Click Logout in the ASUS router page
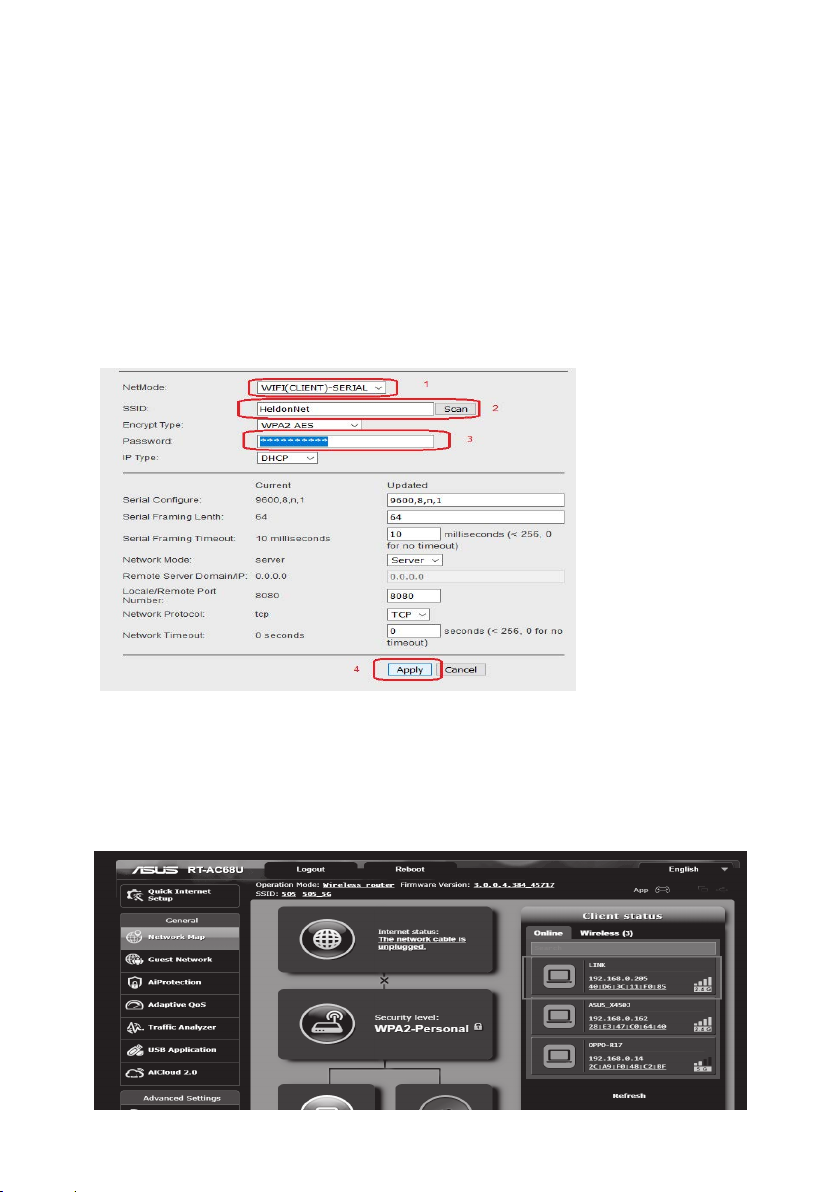The image size is (840, 1192). coord(310,869)
